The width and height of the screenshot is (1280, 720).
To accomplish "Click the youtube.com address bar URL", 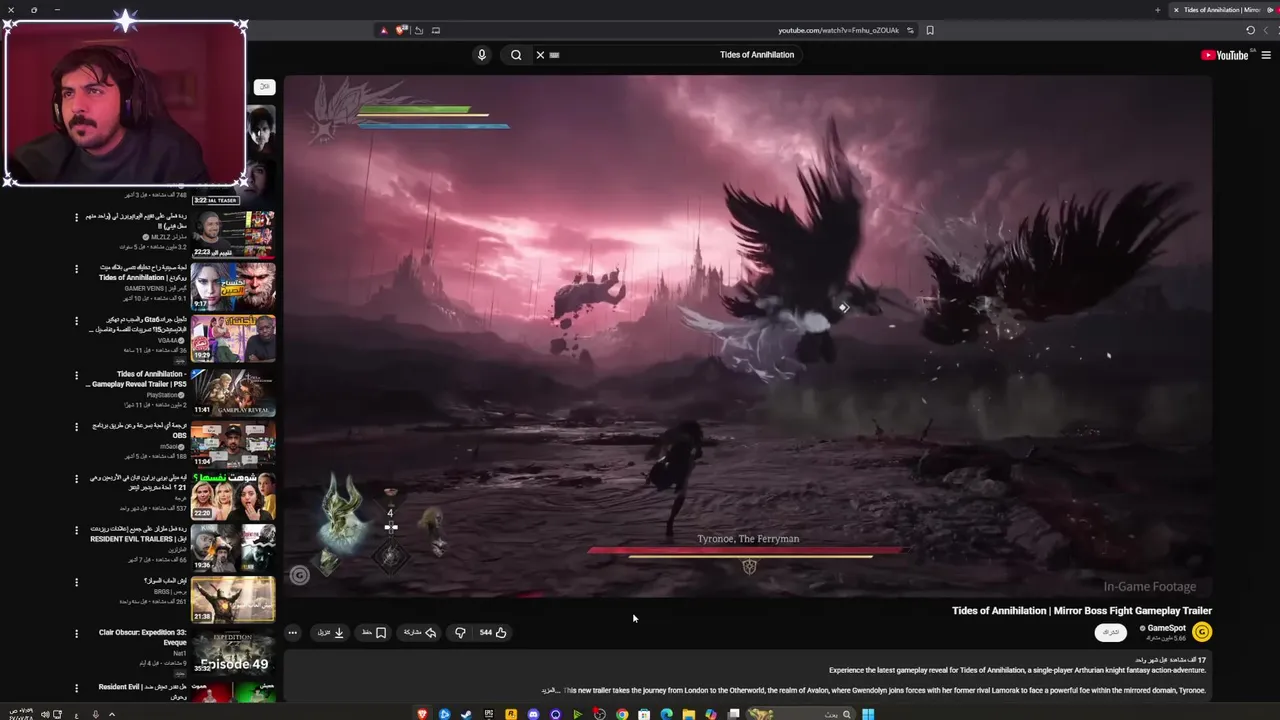I will [x=839, y=30].
